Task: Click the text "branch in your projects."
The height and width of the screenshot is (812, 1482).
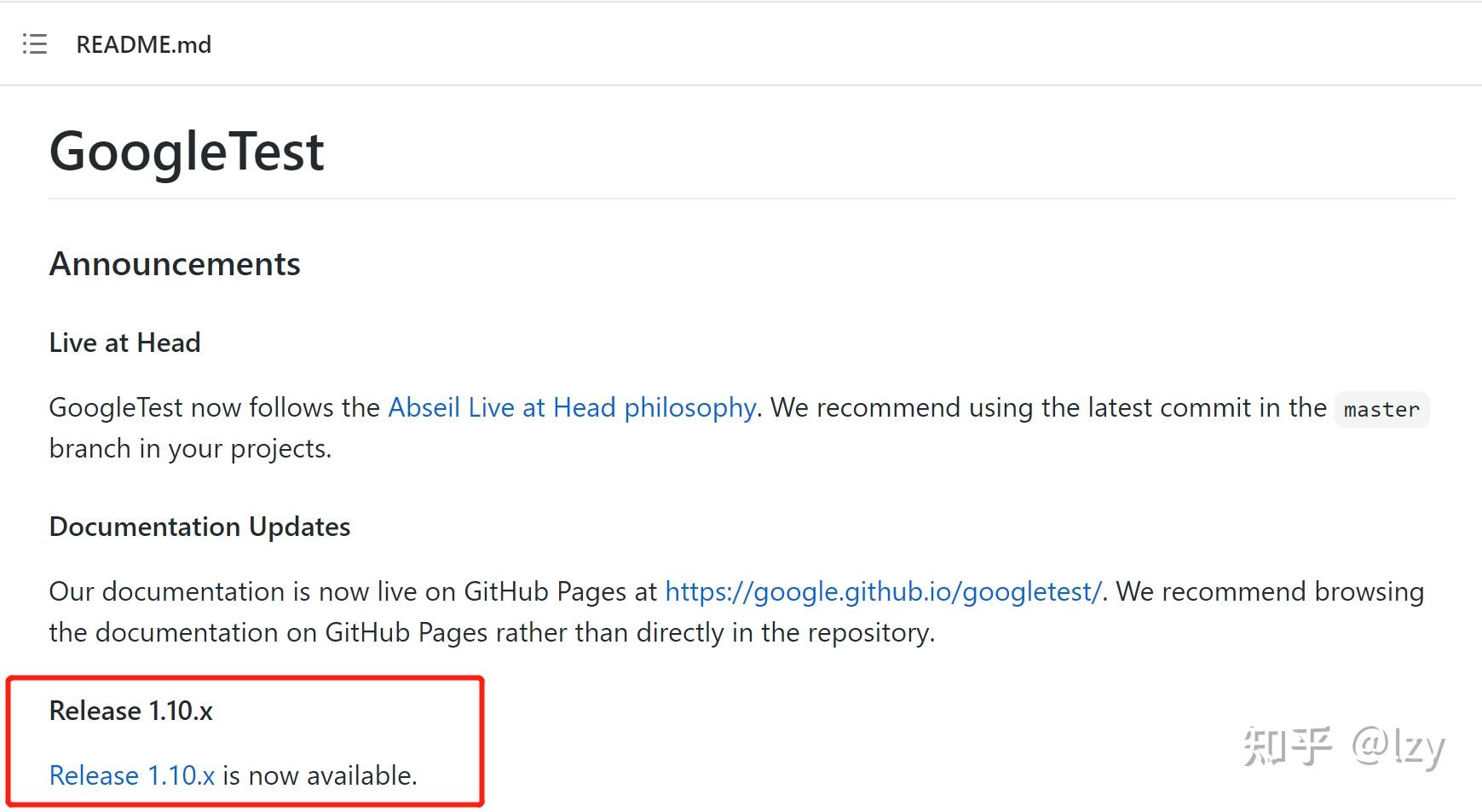Action: pos(190,448)
